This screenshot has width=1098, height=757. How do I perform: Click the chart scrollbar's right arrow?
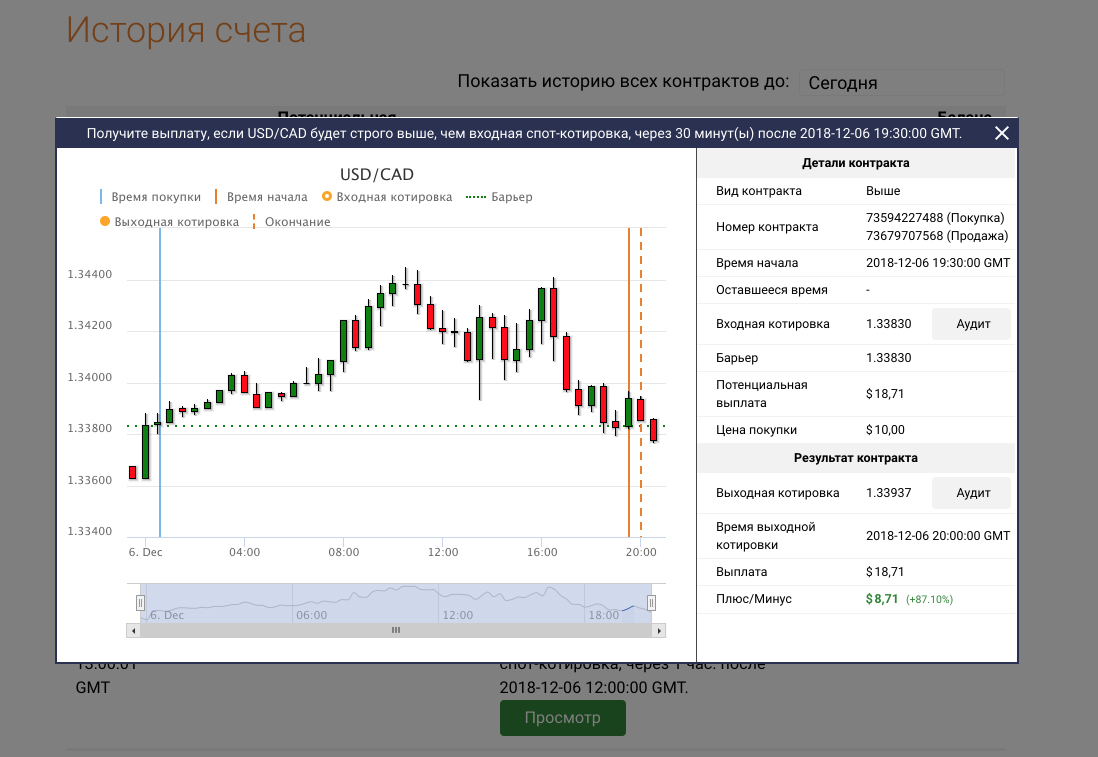point(659,630)
